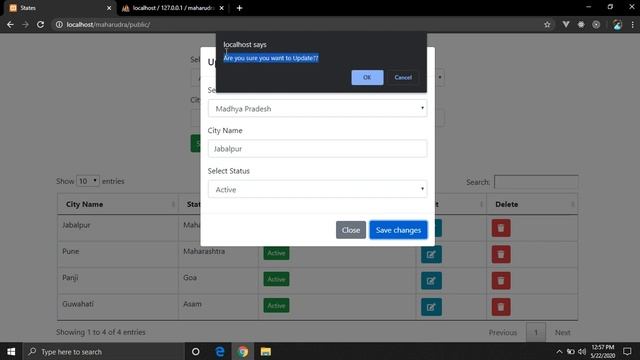The width and height of the screenshot is (640, 360).
Task: Open volume control in system tray
Action: [582, 351]
